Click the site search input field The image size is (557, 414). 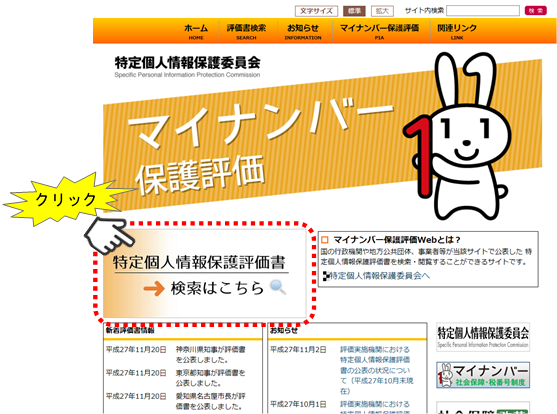483,11
